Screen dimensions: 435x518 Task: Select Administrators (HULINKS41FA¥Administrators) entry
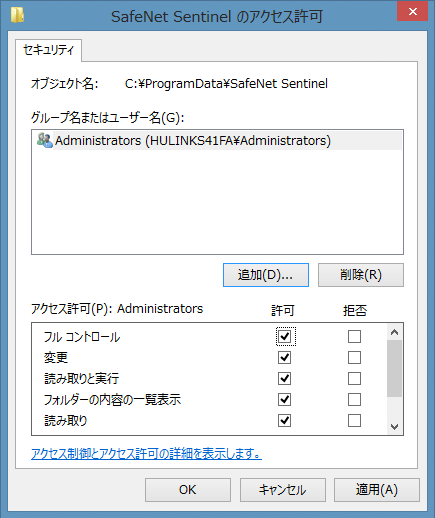pyautogui.click(x=217, y=141)
